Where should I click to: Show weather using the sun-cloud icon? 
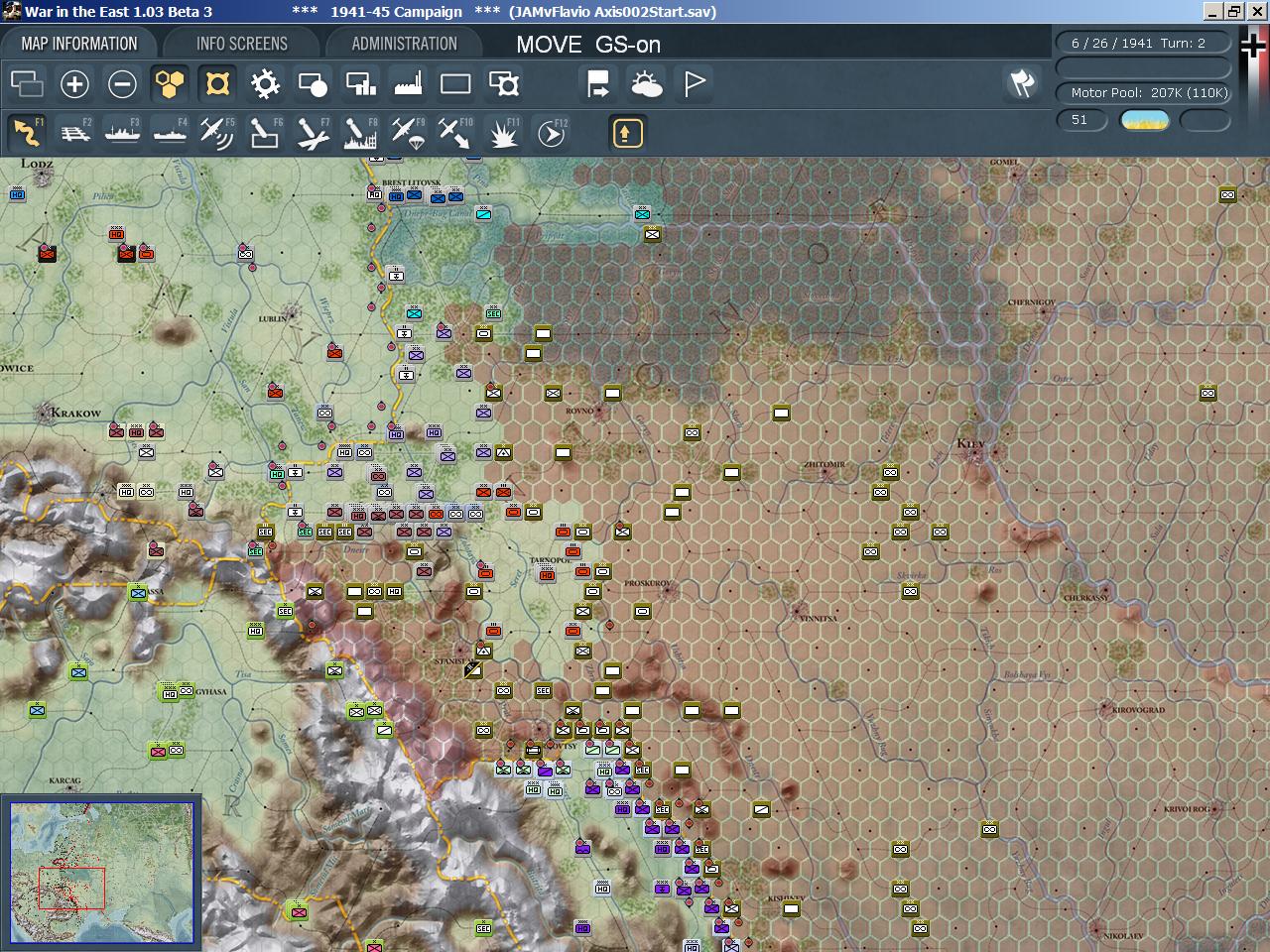(646, 84)
